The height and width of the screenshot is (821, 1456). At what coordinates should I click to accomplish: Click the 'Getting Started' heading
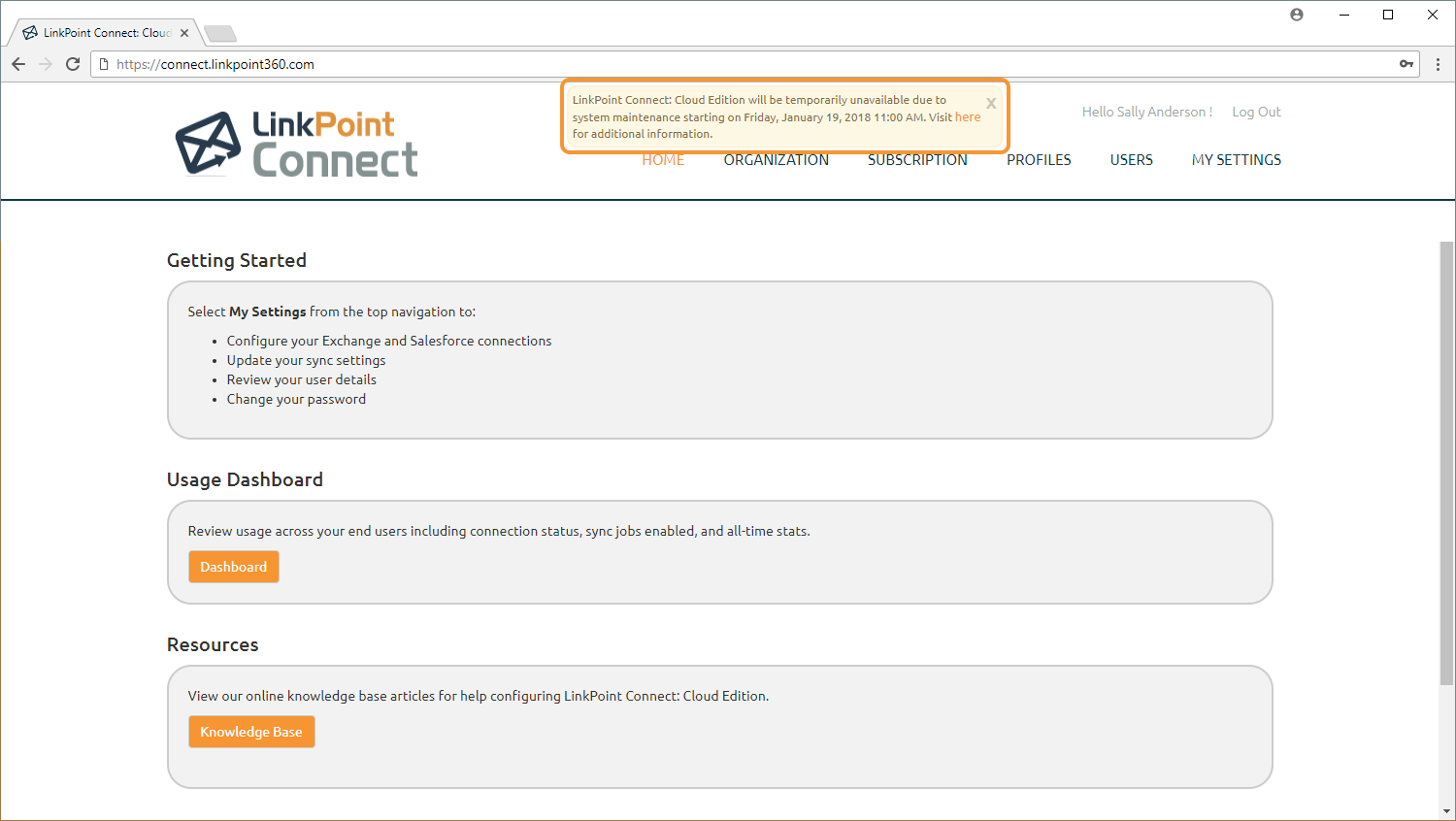click(237, 260)
